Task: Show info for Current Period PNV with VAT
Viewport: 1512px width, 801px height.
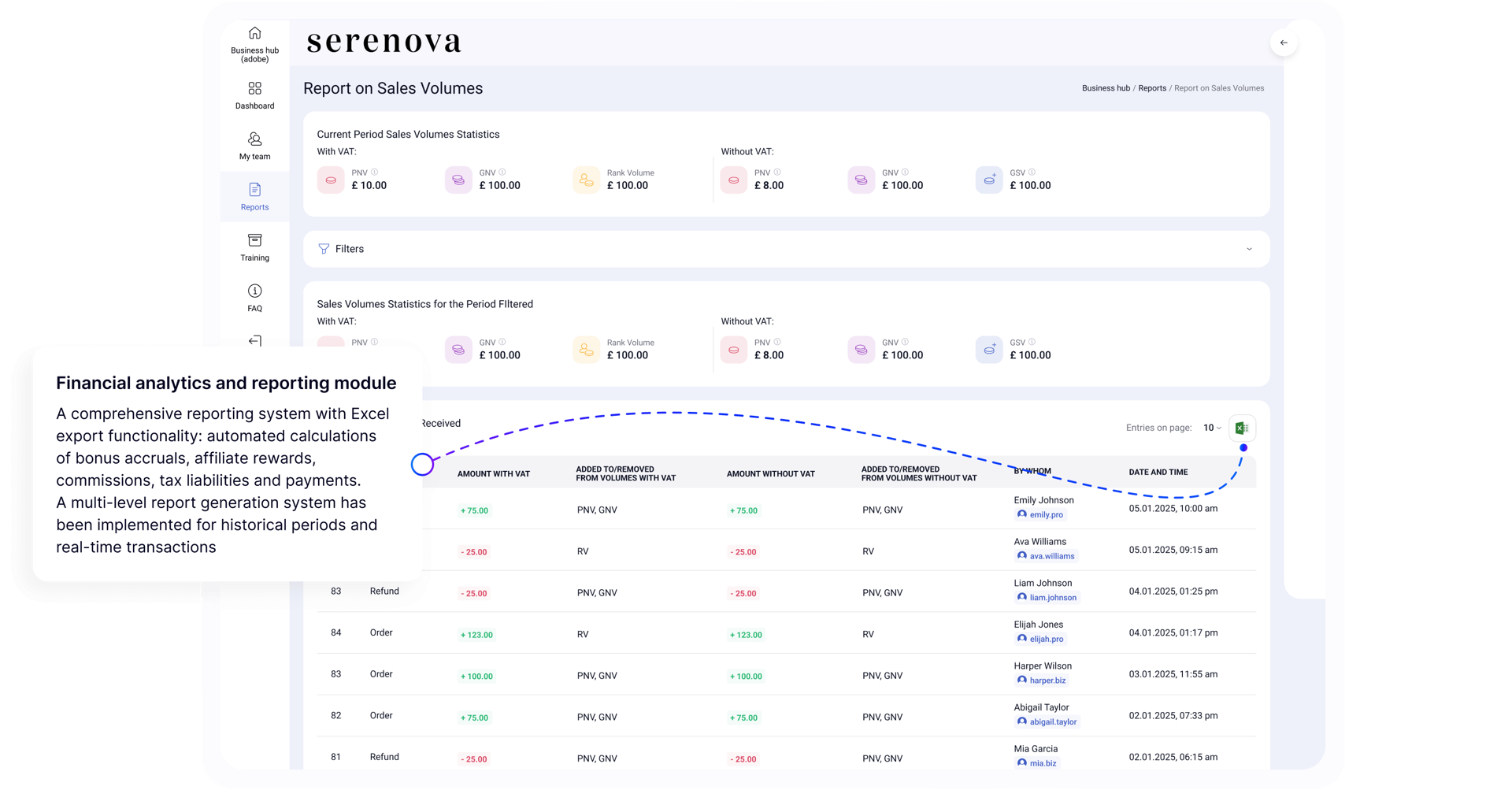Action: click(375, 172)
